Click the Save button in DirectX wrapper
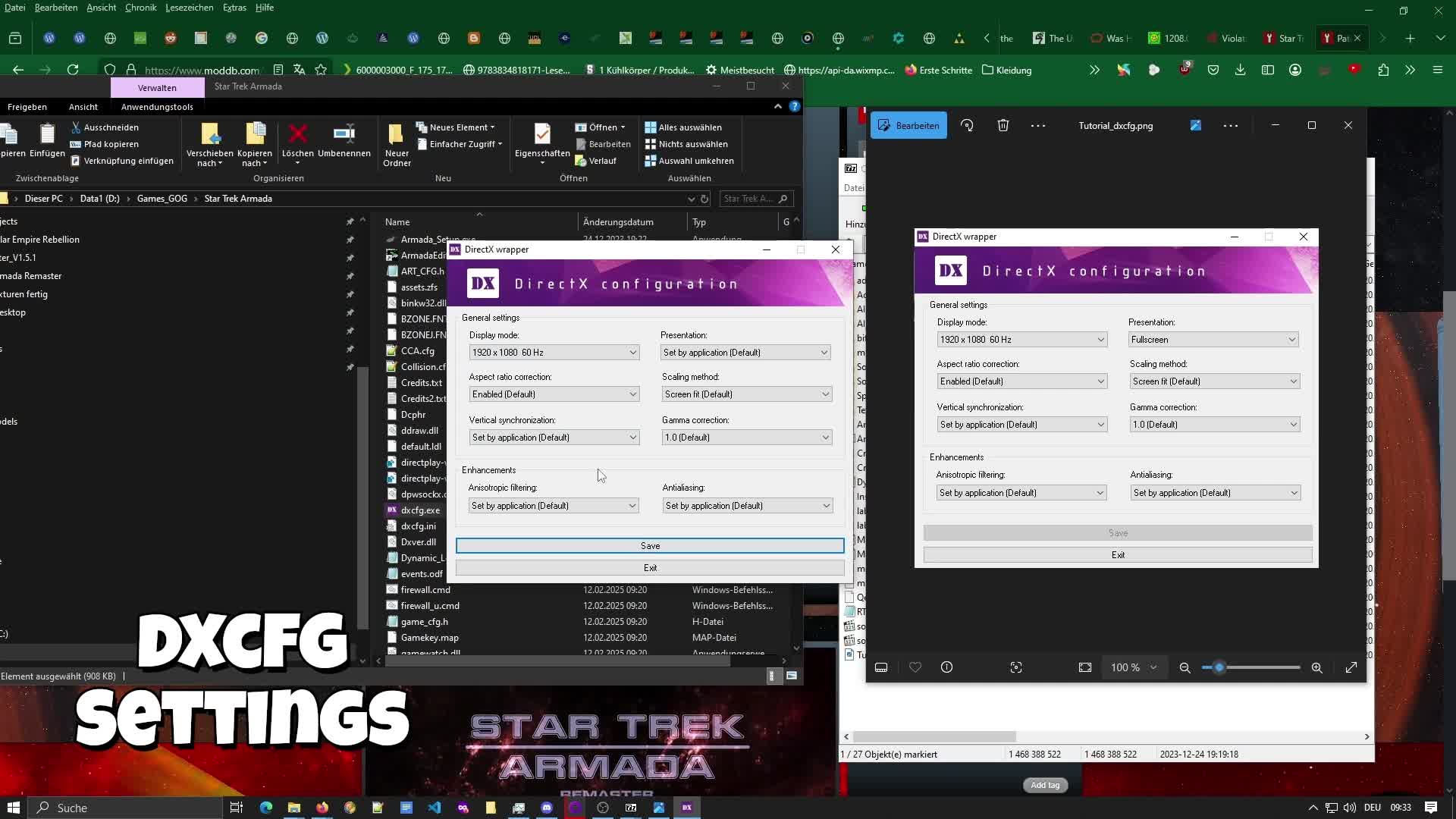 (x=649, y=546)
